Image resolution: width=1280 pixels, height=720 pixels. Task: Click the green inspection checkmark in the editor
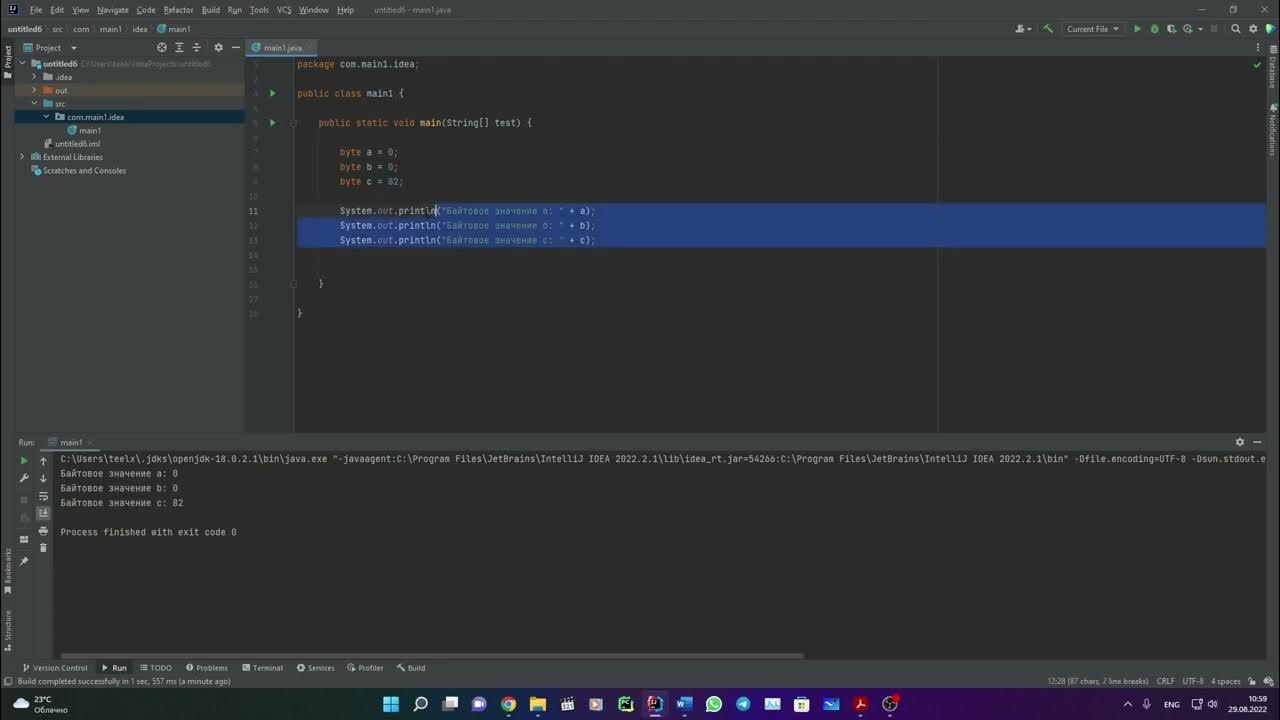point(1257,65)
